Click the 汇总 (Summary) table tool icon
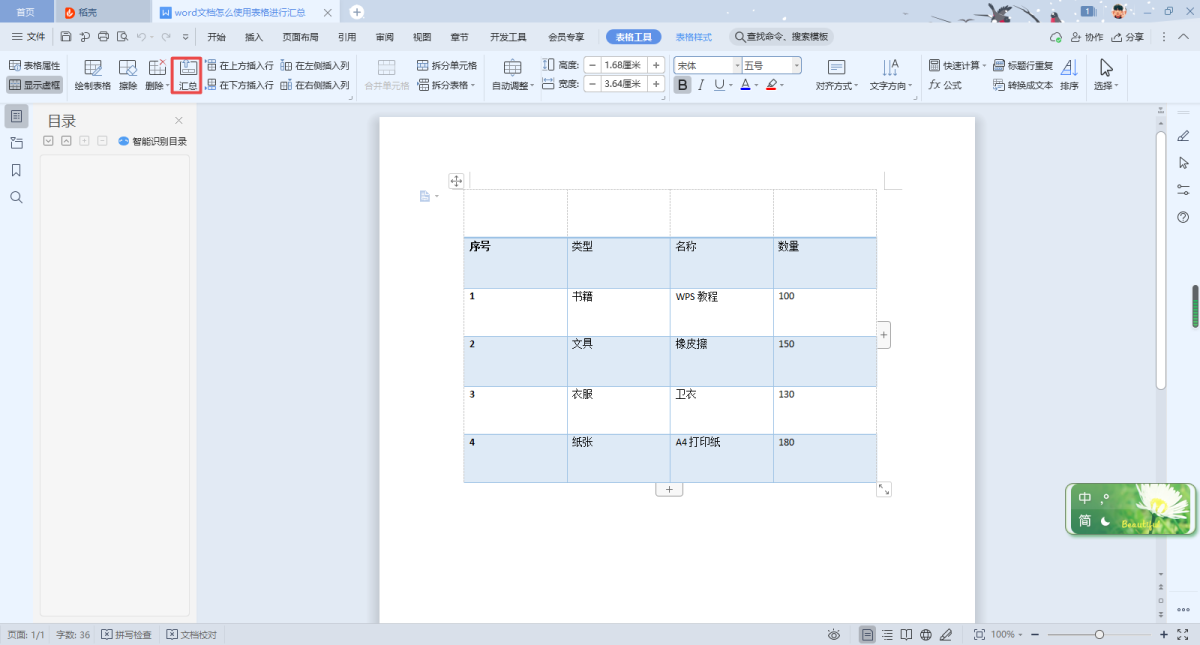The image size is (1200, 645). pyautogui.click(x=187, y=75)
